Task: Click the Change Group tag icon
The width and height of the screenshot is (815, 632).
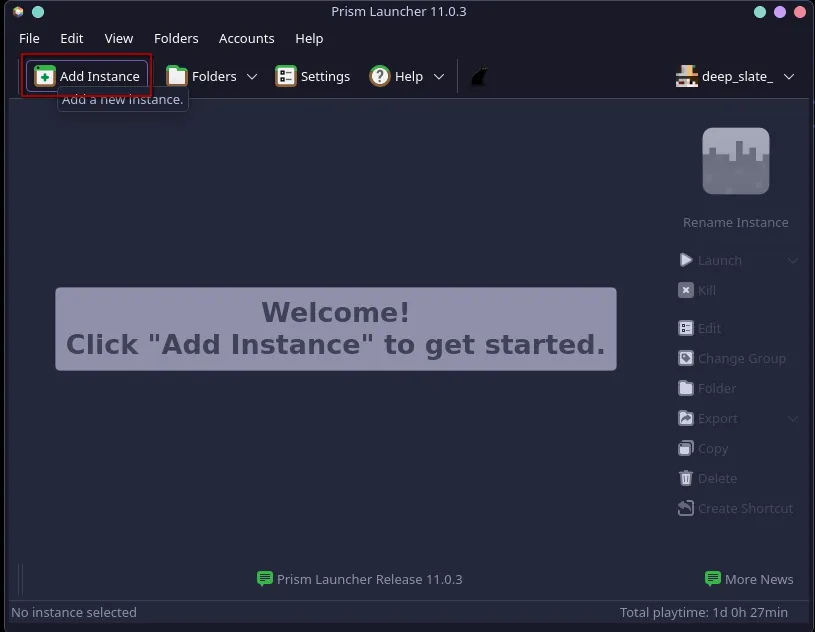Action: (x=686, y=358)
